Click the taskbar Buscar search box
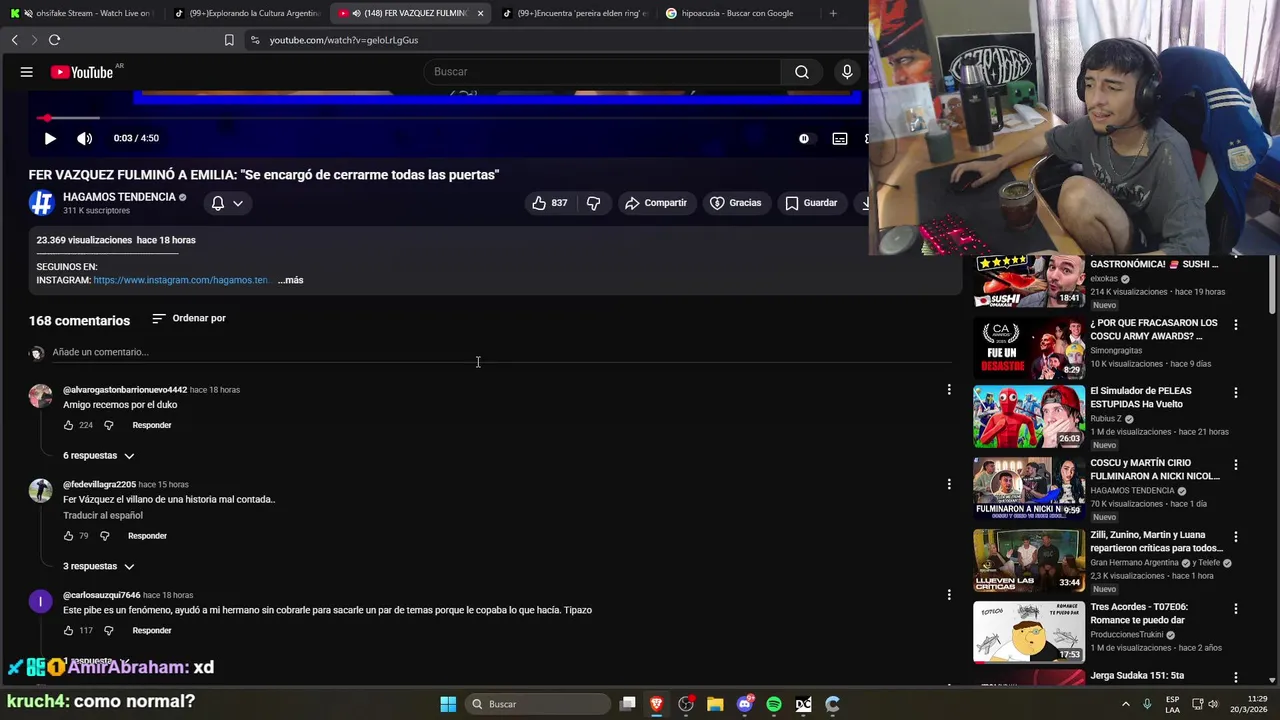The height and width of the screenshot is (720, 1280). pyautogui.click(x=539, y=704)
